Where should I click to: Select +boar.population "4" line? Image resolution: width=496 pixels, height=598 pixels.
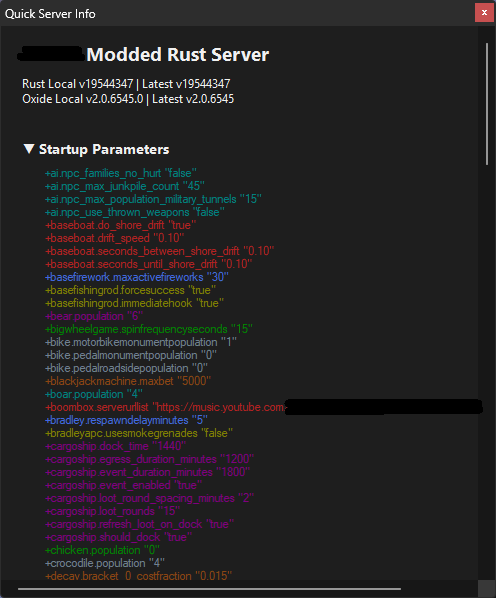(x=94, y=394)
